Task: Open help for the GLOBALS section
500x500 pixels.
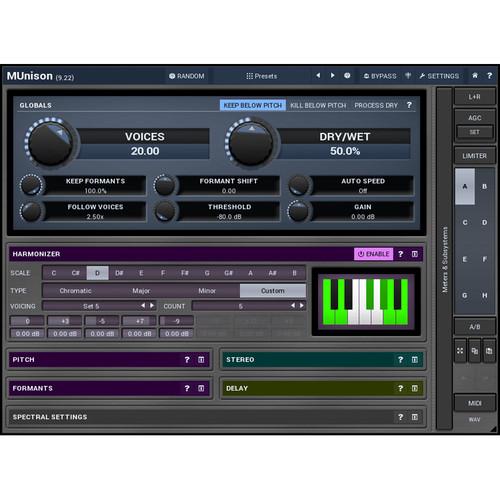Action: (409, 105)
